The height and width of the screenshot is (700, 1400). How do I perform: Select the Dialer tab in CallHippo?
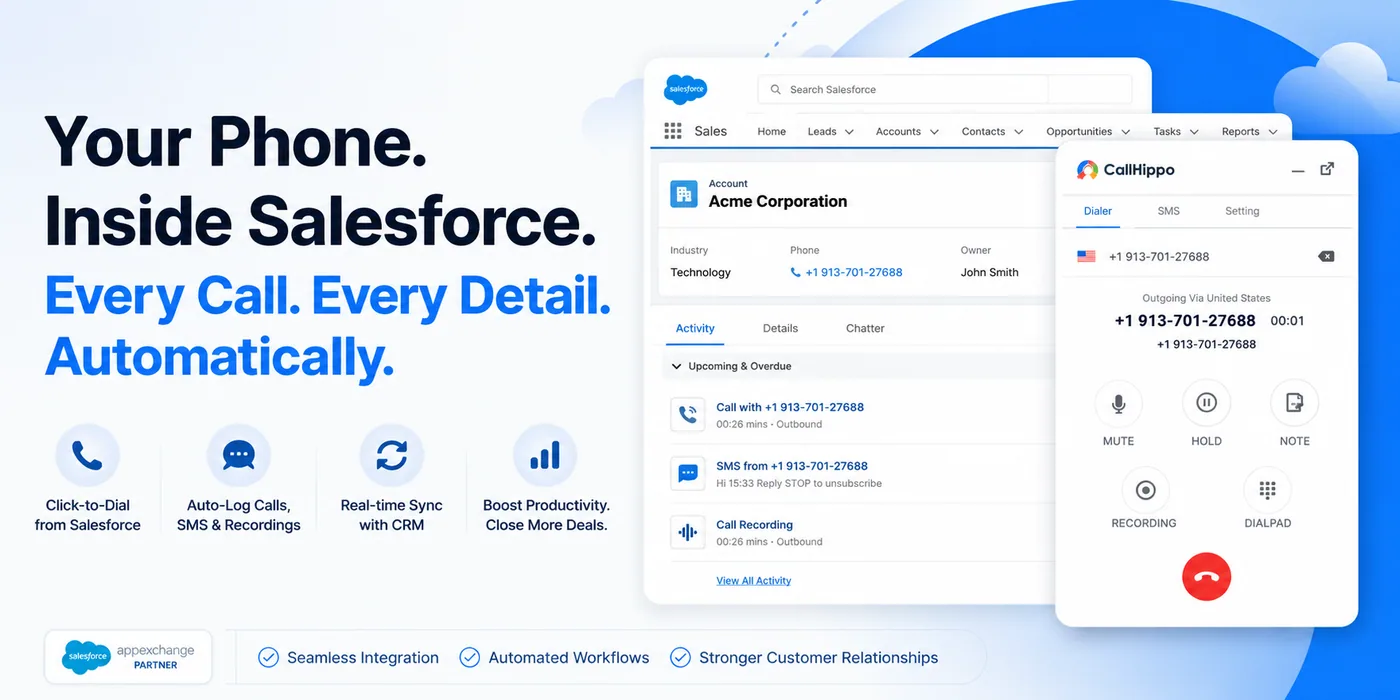tap(1098, 211)
